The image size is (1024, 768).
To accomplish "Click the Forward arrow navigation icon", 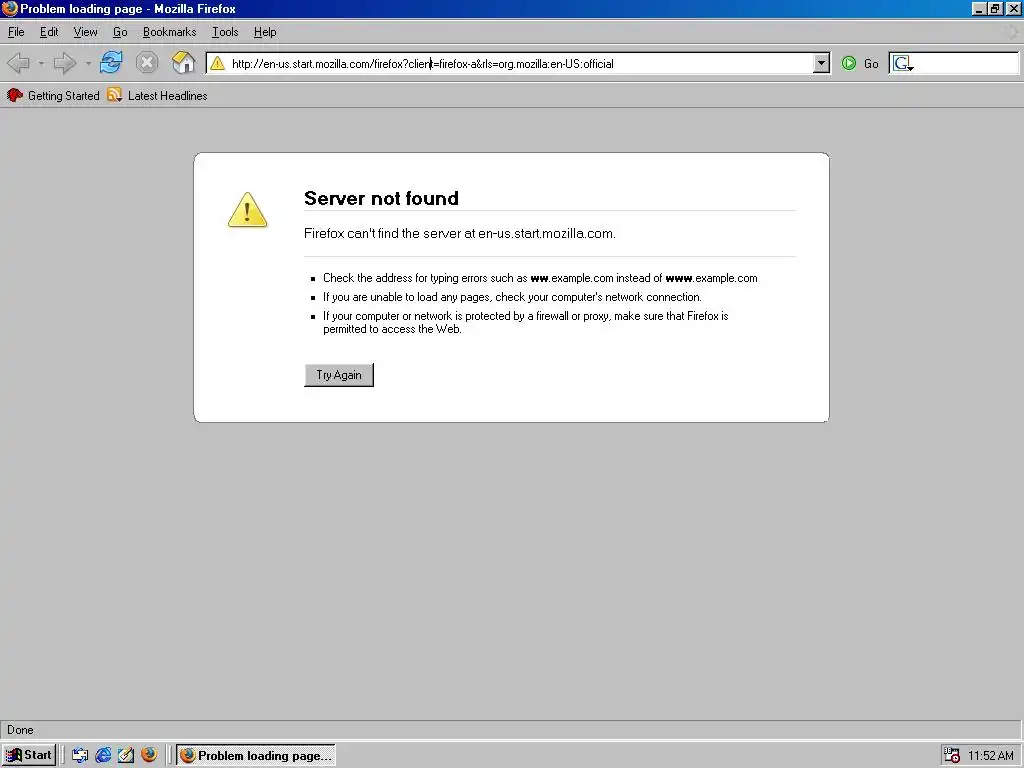I will click(x=65, y=63).
